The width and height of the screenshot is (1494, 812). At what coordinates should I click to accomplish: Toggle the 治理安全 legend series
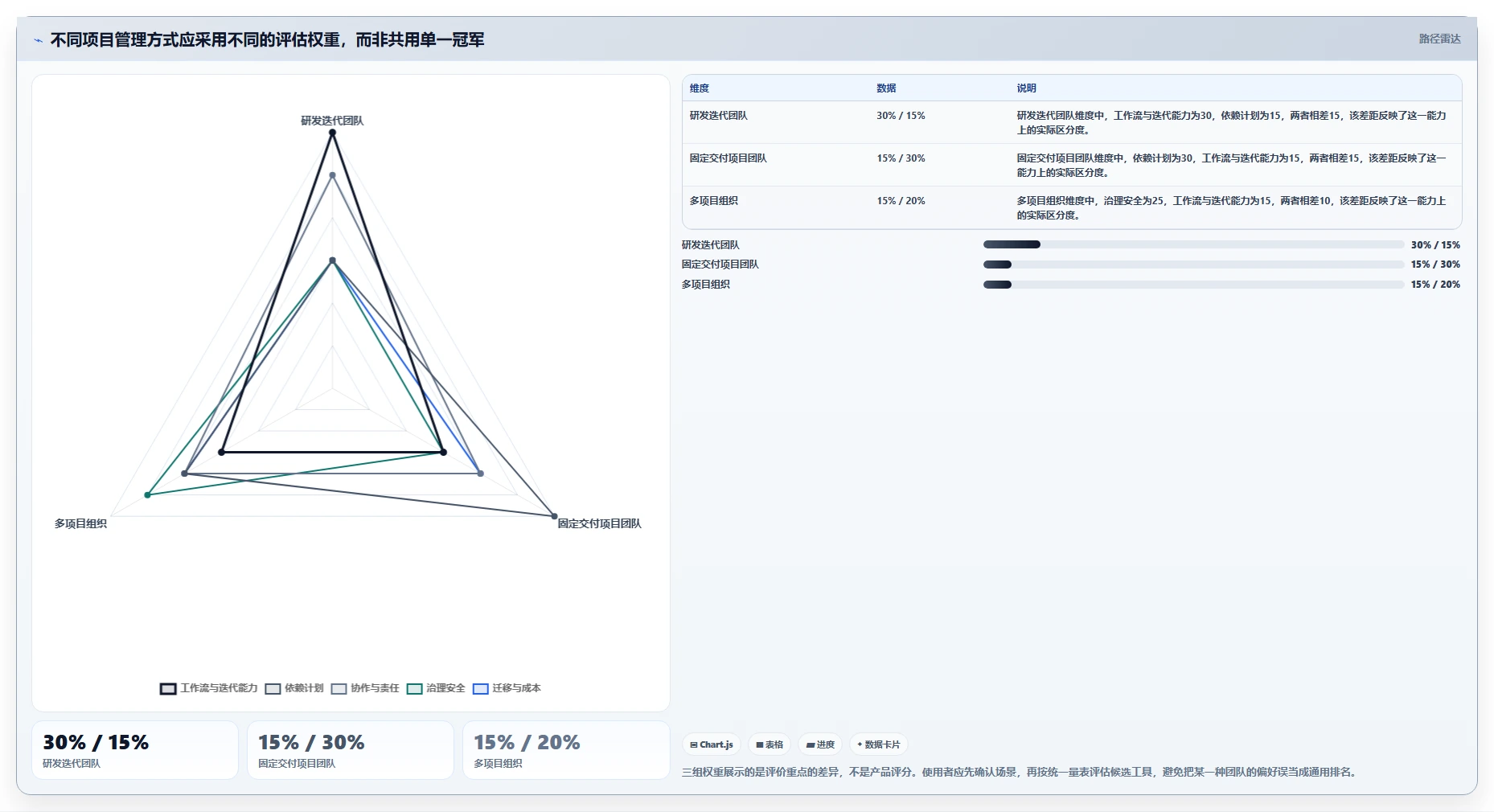(x=436, y=688)
